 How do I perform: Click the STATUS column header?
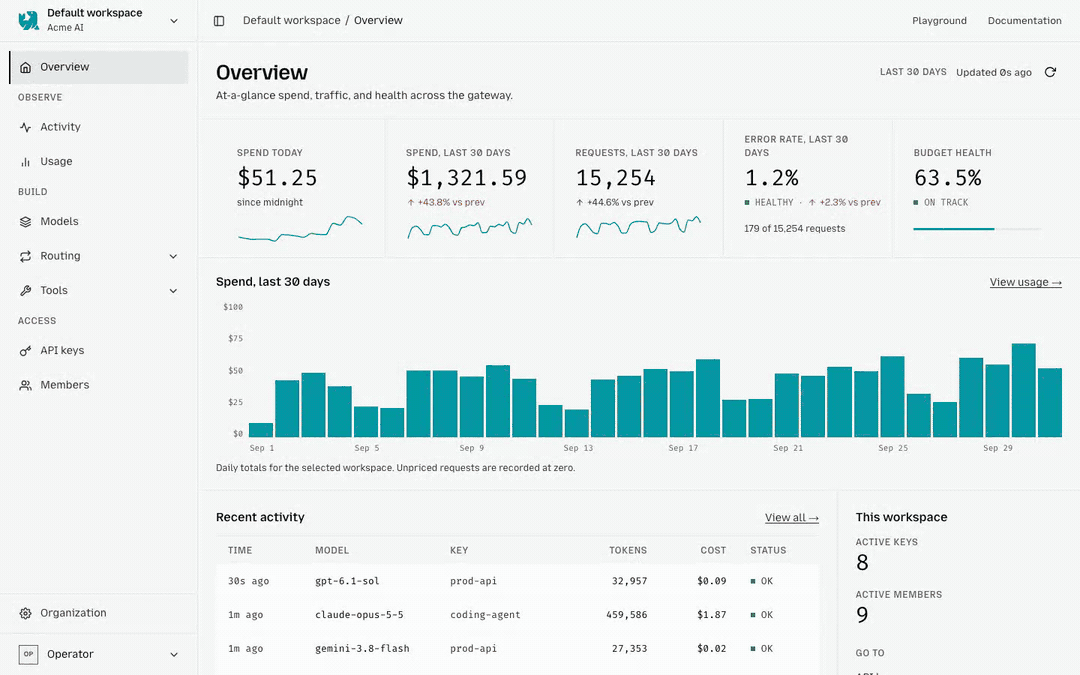point(768,550)
